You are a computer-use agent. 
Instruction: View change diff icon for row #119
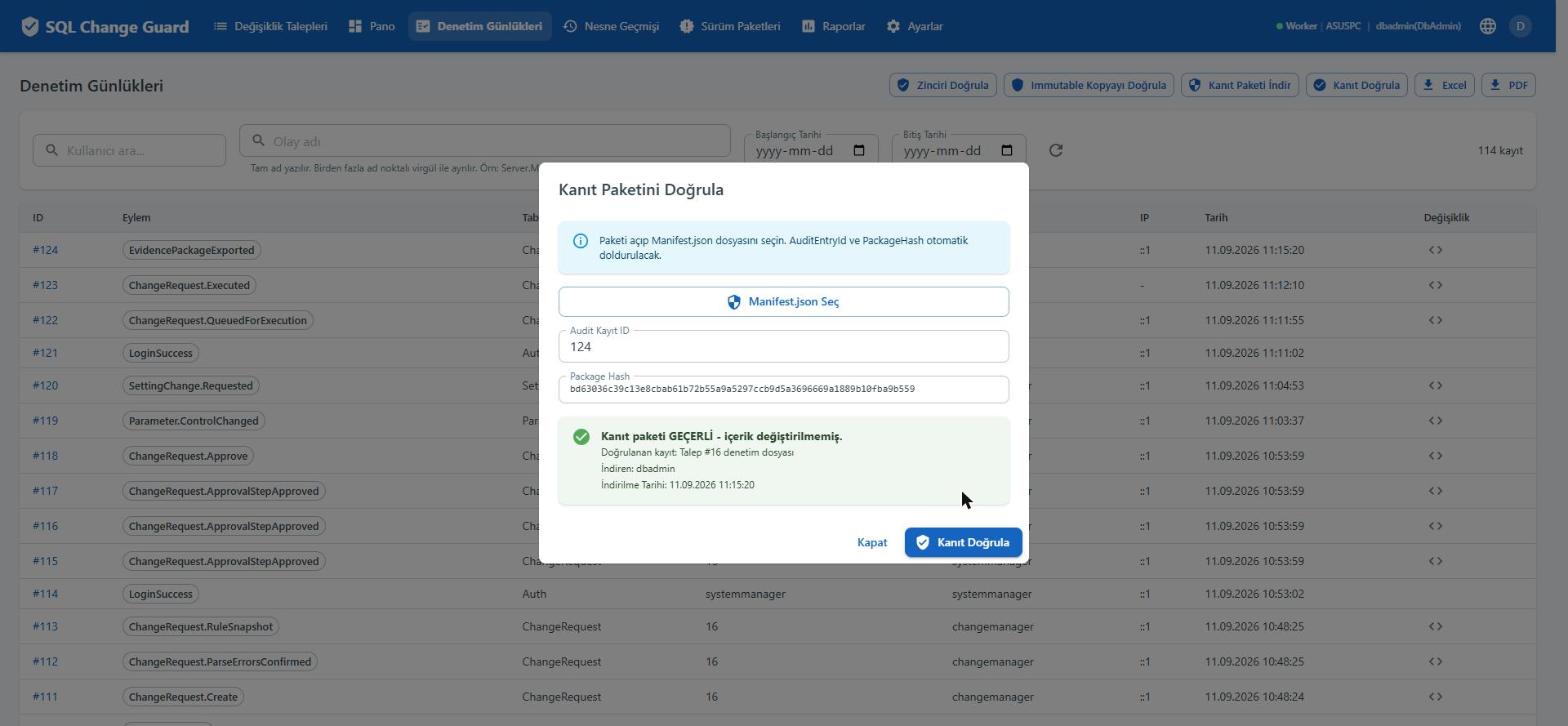[x=1435, y=421]
